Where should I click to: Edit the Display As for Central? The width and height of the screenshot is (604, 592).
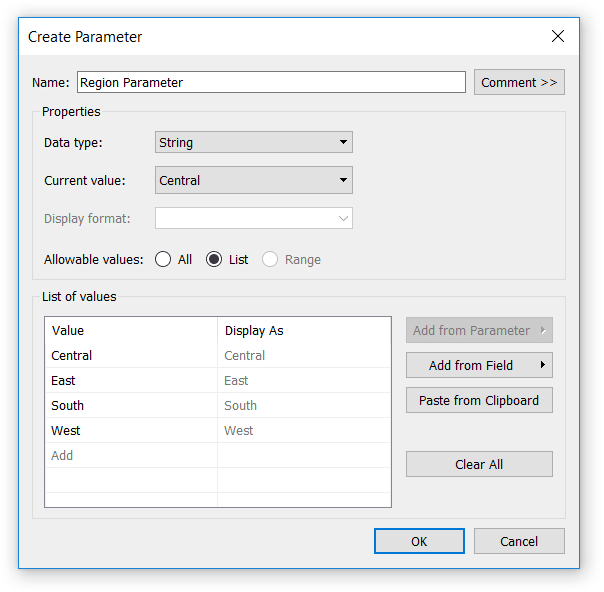click(x=303, y=356)
